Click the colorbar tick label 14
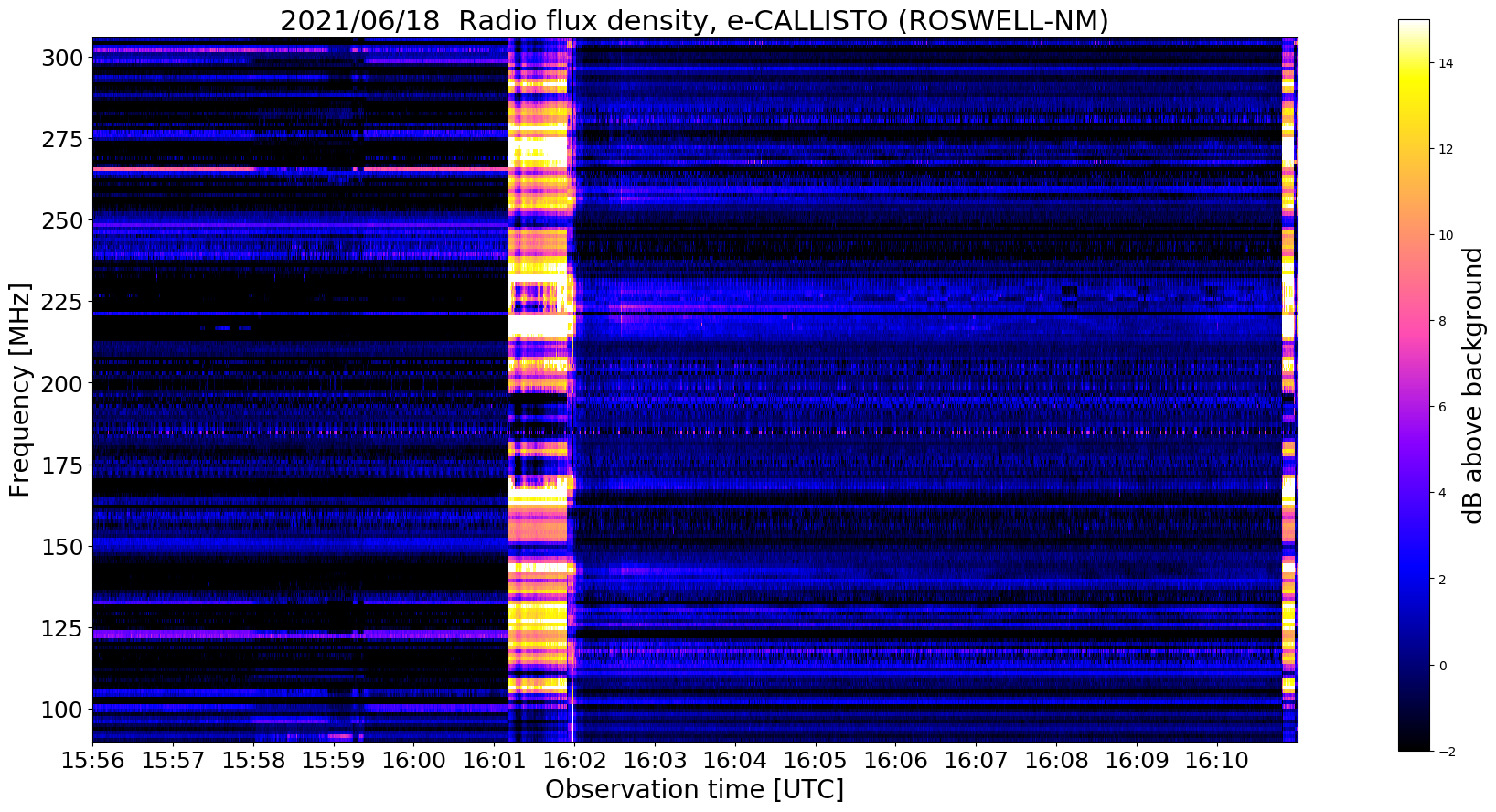 (1445, 63)
